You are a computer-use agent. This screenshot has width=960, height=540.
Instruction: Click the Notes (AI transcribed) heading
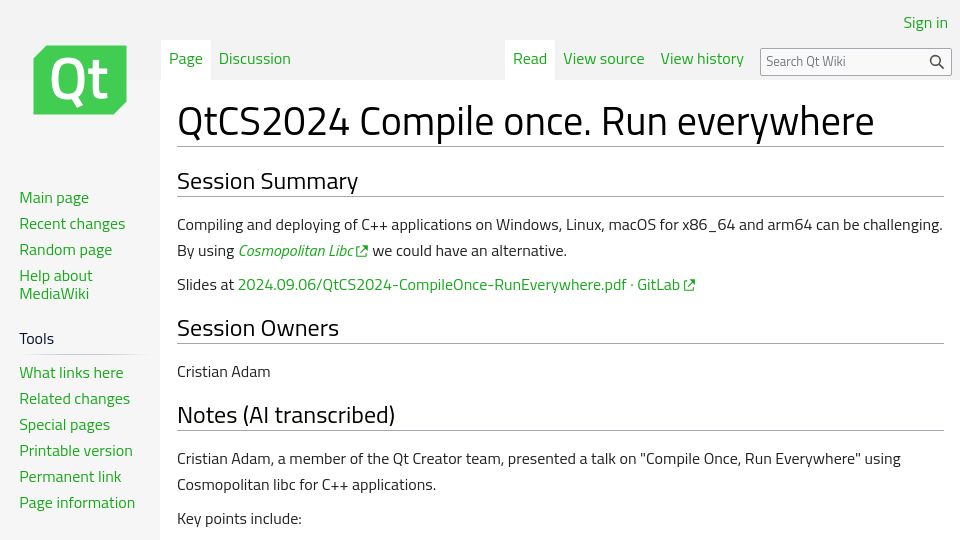(x=286, y=416)
